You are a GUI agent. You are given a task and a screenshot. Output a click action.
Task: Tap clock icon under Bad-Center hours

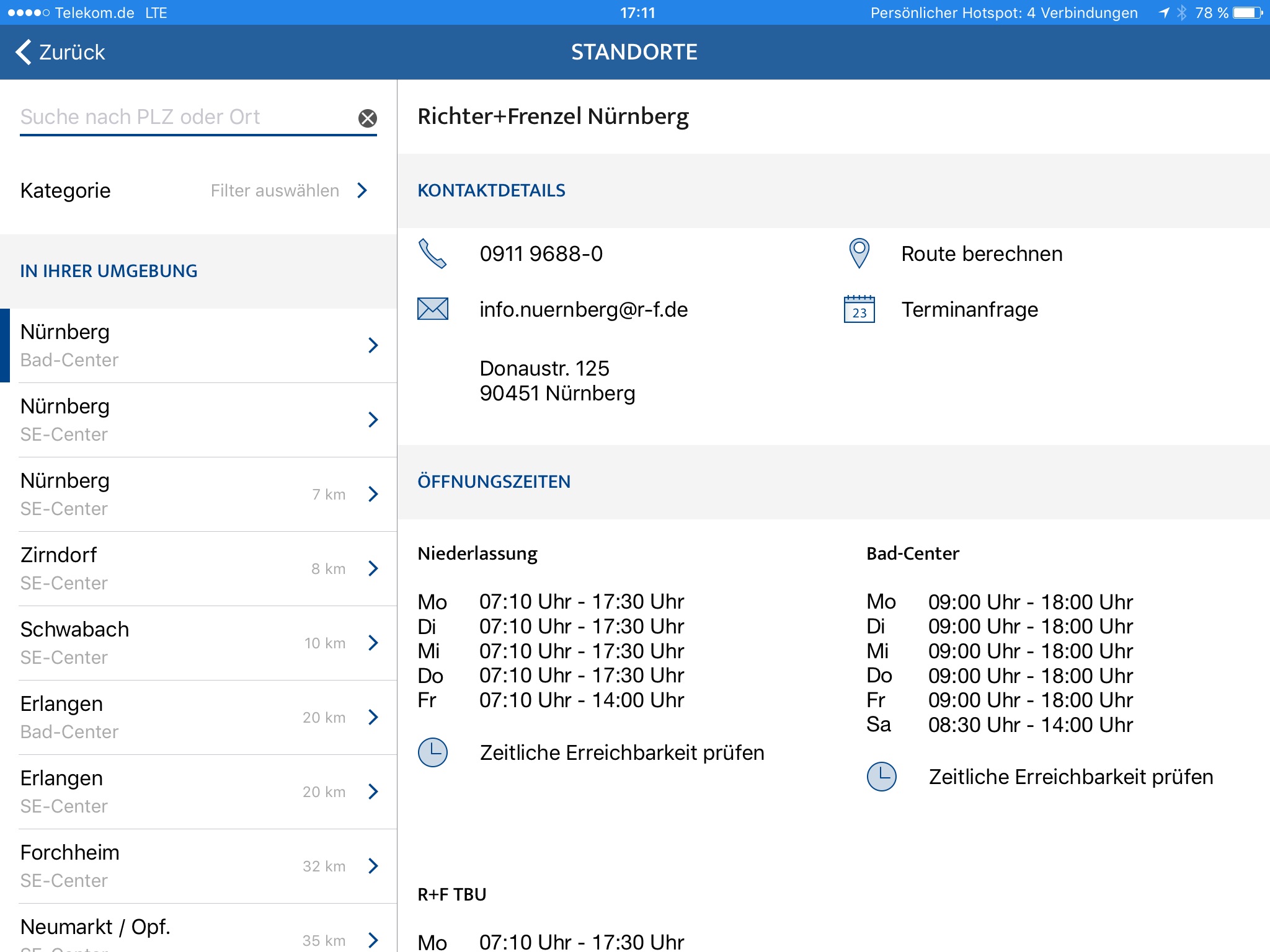(881, 777)
